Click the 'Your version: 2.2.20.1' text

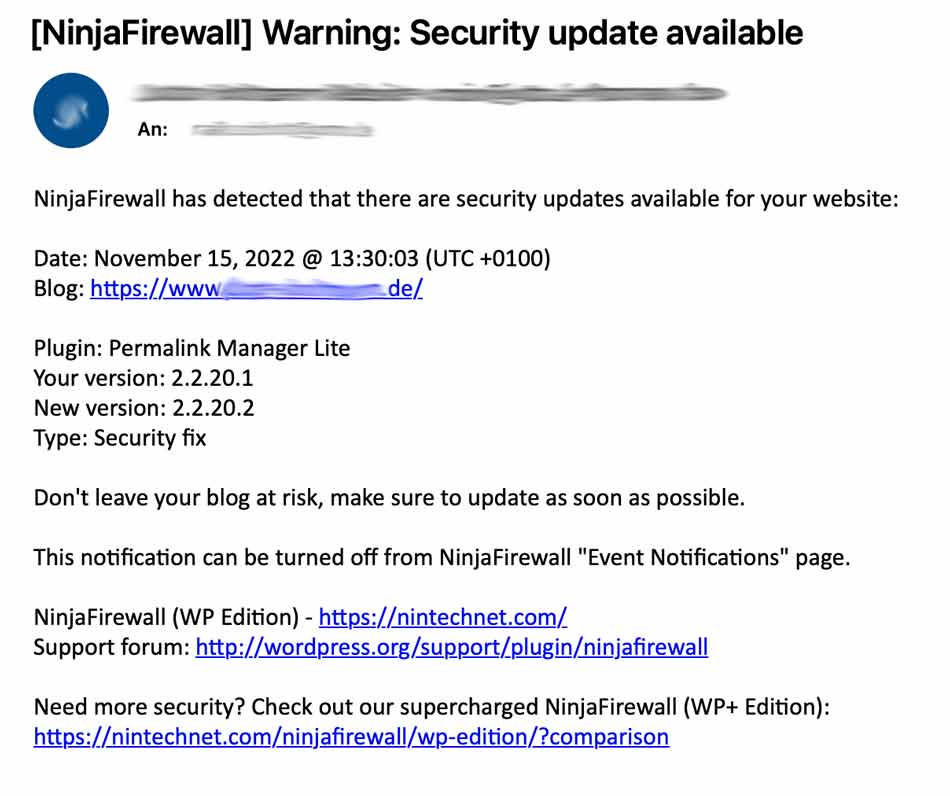click(x=143, y=378)
